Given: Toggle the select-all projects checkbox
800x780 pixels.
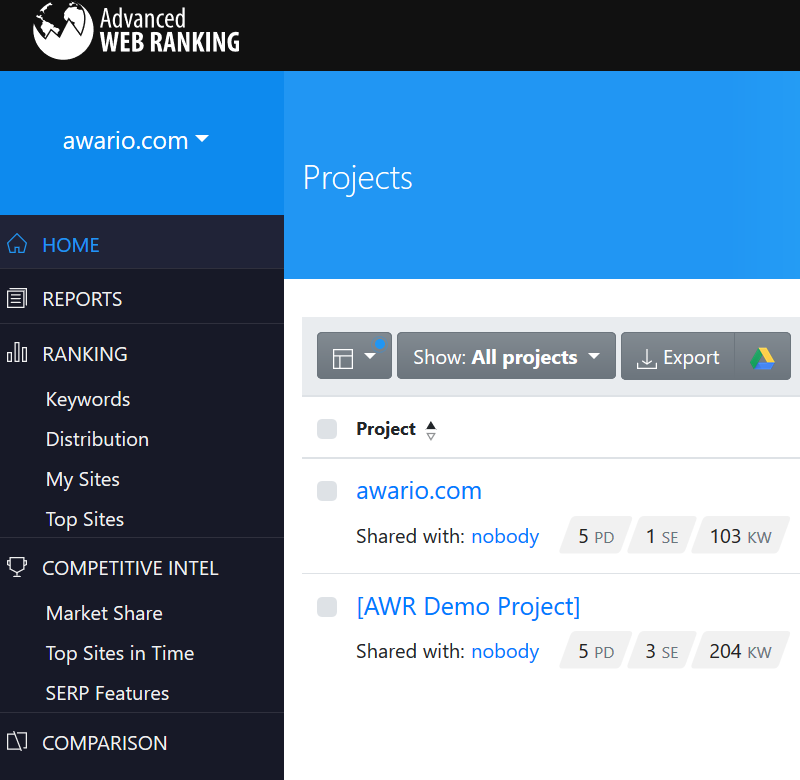Looking at the screenshot, I should click(x=327, y=429).
